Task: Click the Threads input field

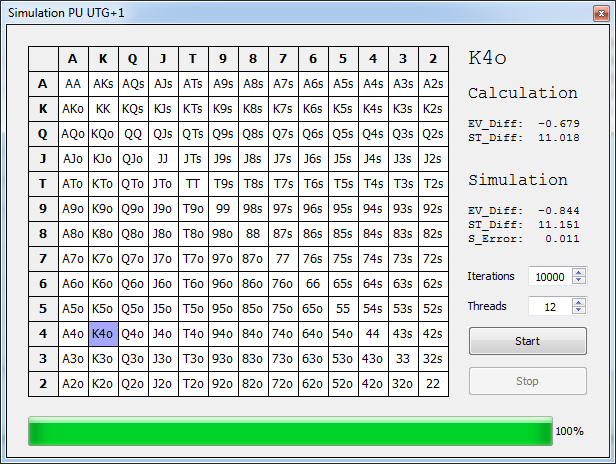Action: 551,306
